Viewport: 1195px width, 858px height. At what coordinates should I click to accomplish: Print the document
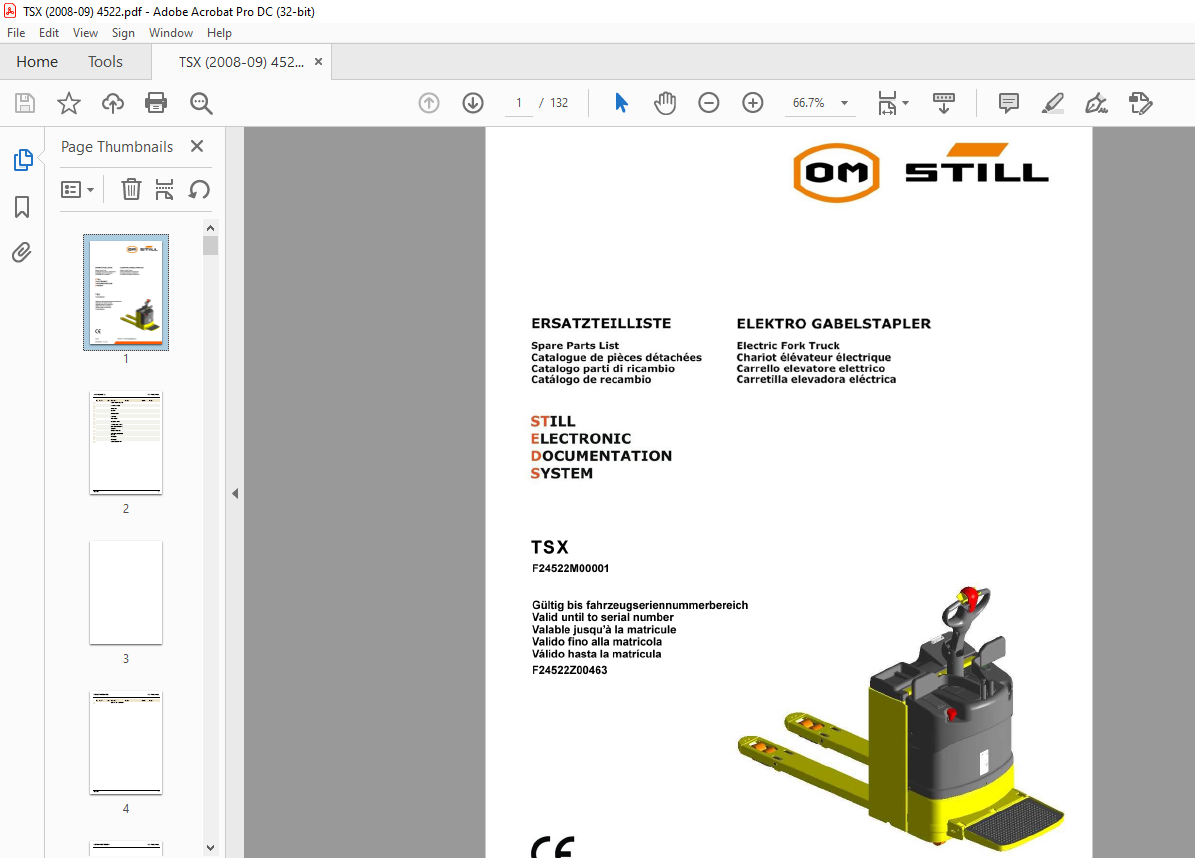tap(156, 103)
